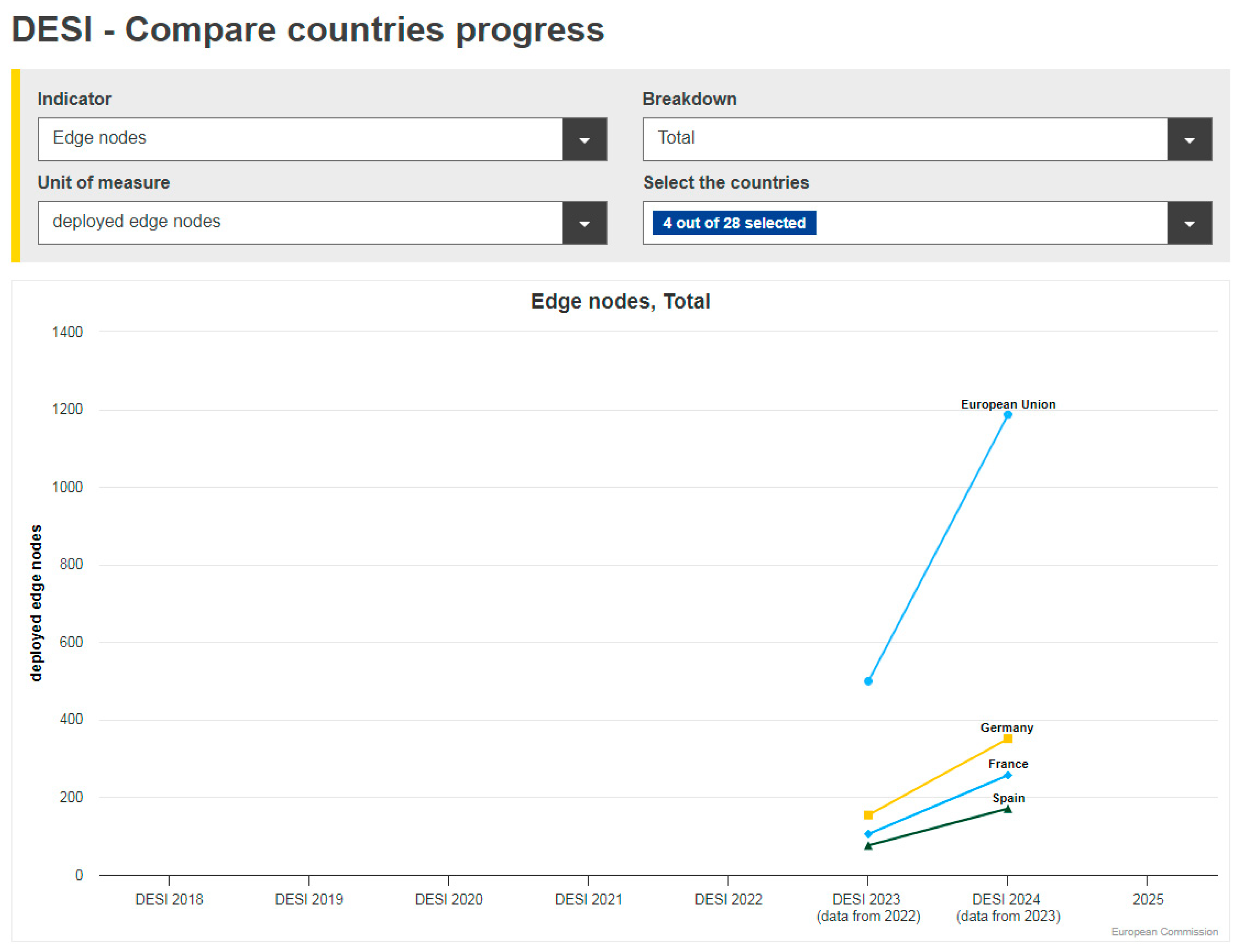Click European Union circle marker at DESI 2024
Image resolution: width=1241 pixels, height=952 pixels.
point(1008,416)
